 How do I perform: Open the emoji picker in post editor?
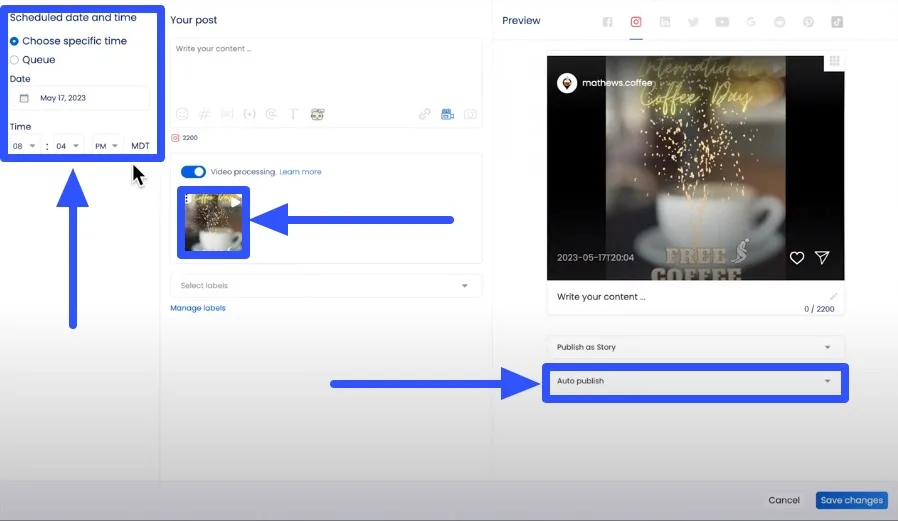pyautogui.click(x=182, y=114)
